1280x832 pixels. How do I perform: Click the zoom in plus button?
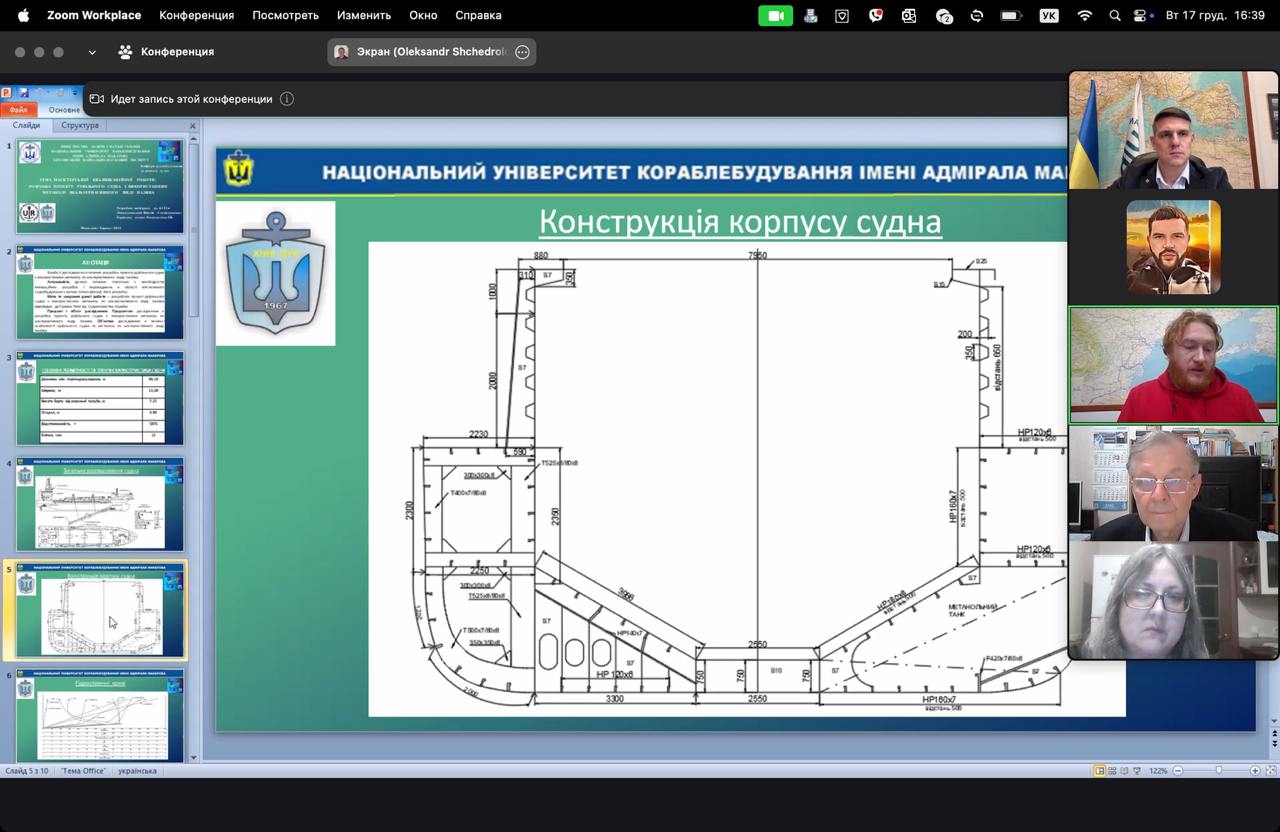point(1255,771)
